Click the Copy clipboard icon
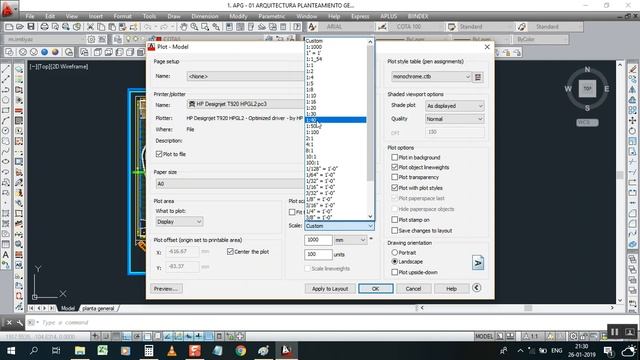The image size is (640, 360). pyautogui.click(x=101, y=27)
